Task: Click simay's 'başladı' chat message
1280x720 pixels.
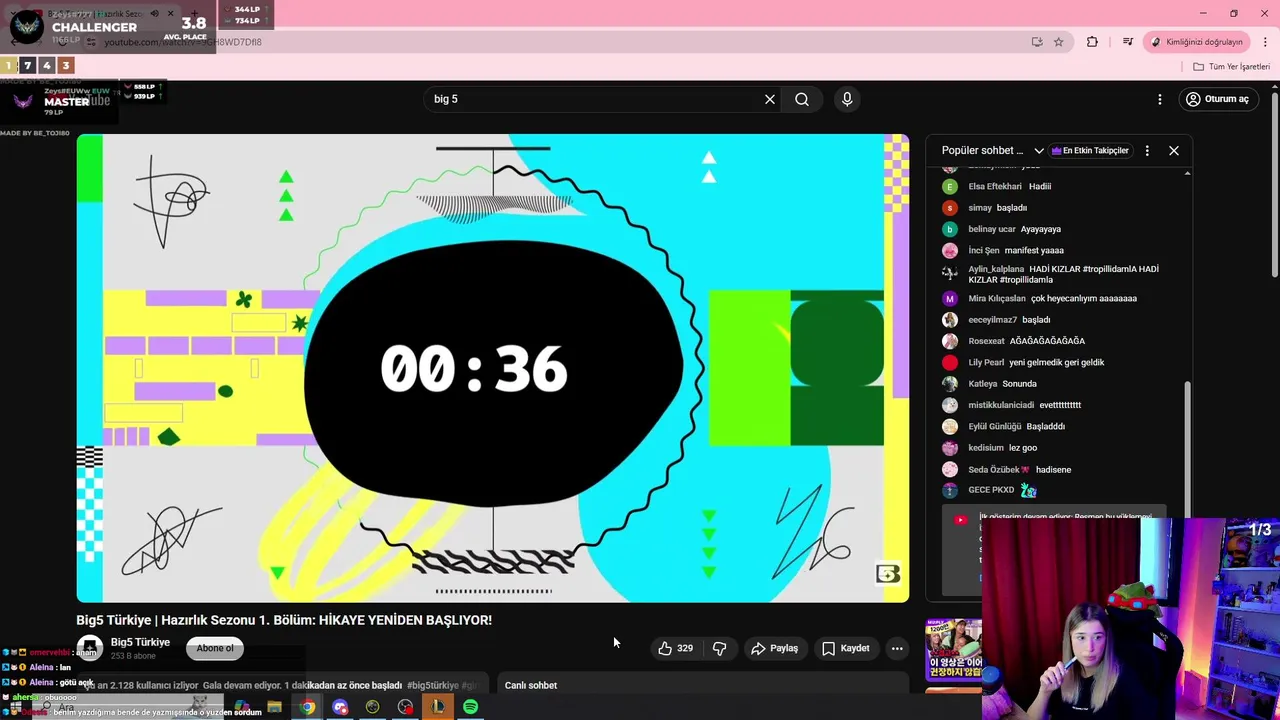Action: coord(1058,207)
